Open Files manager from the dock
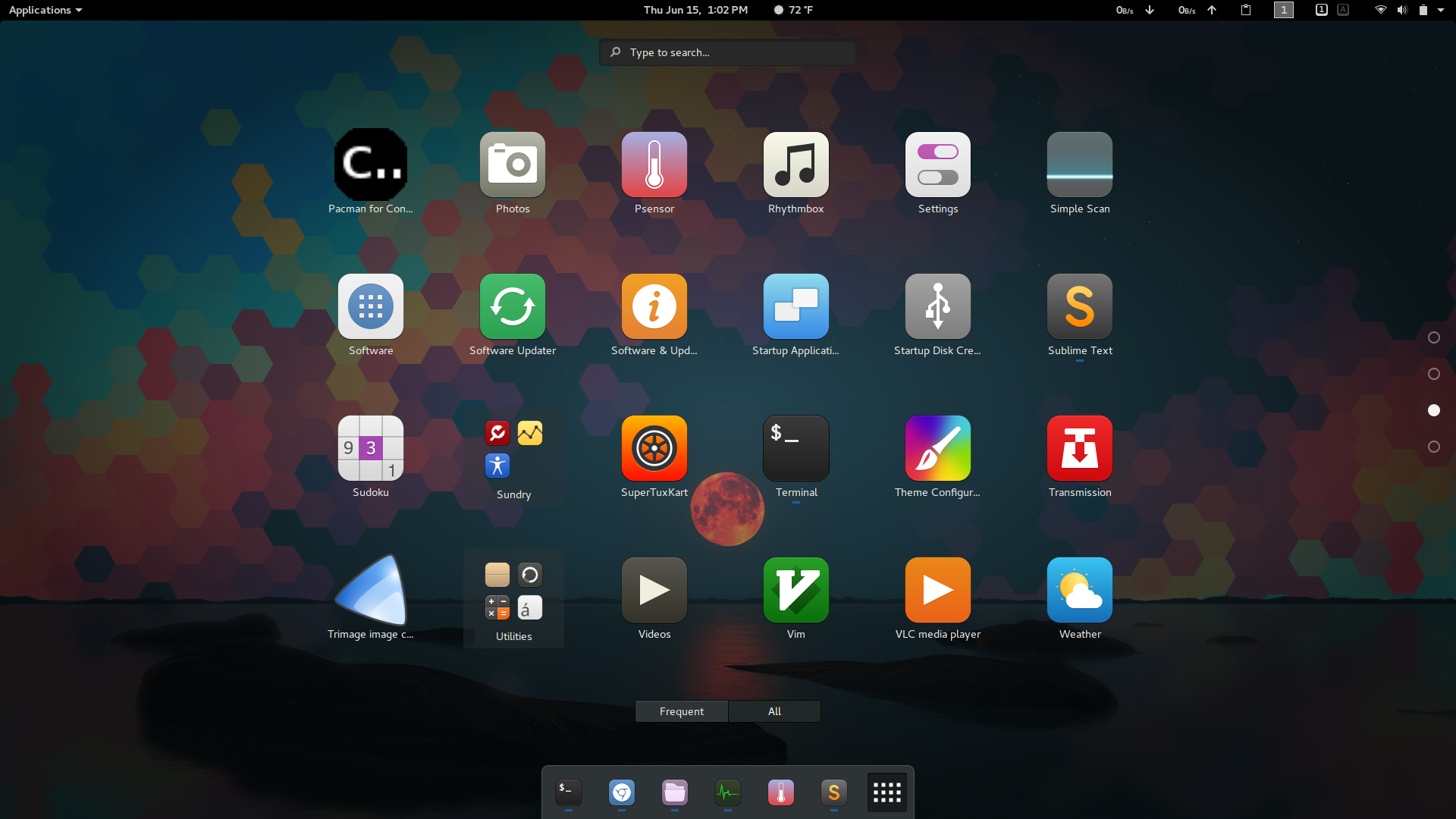Image resolution: width=1456 pixels, height=819 pixels. tap(675, 792)
